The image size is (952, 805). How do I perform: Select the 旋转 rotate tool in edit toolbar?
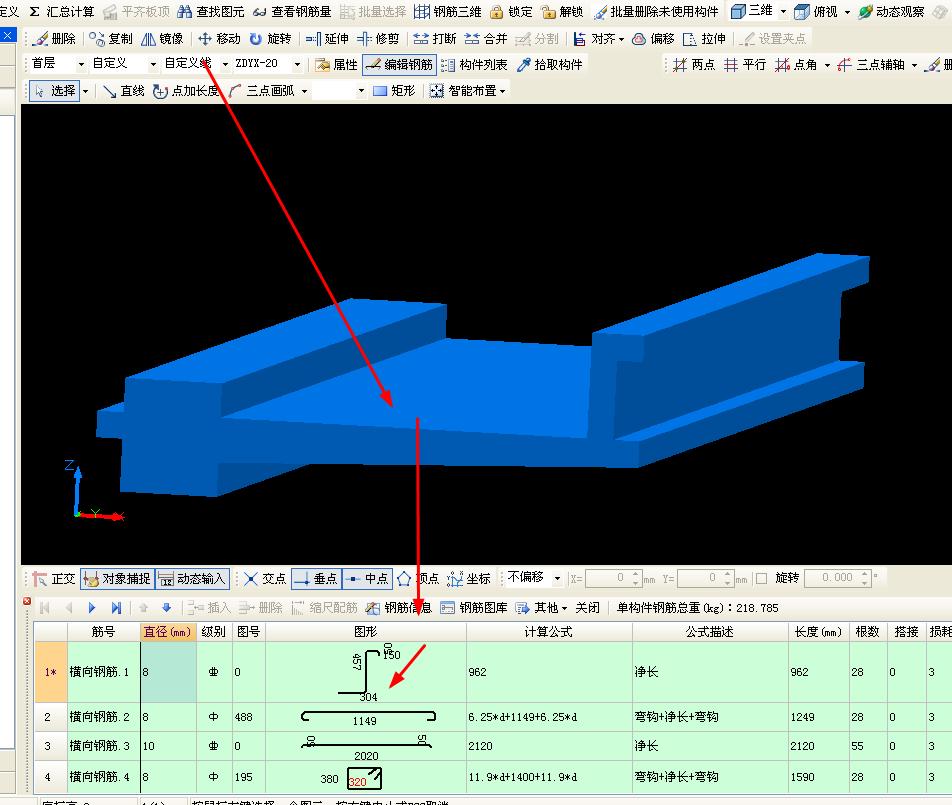[270, 39]
